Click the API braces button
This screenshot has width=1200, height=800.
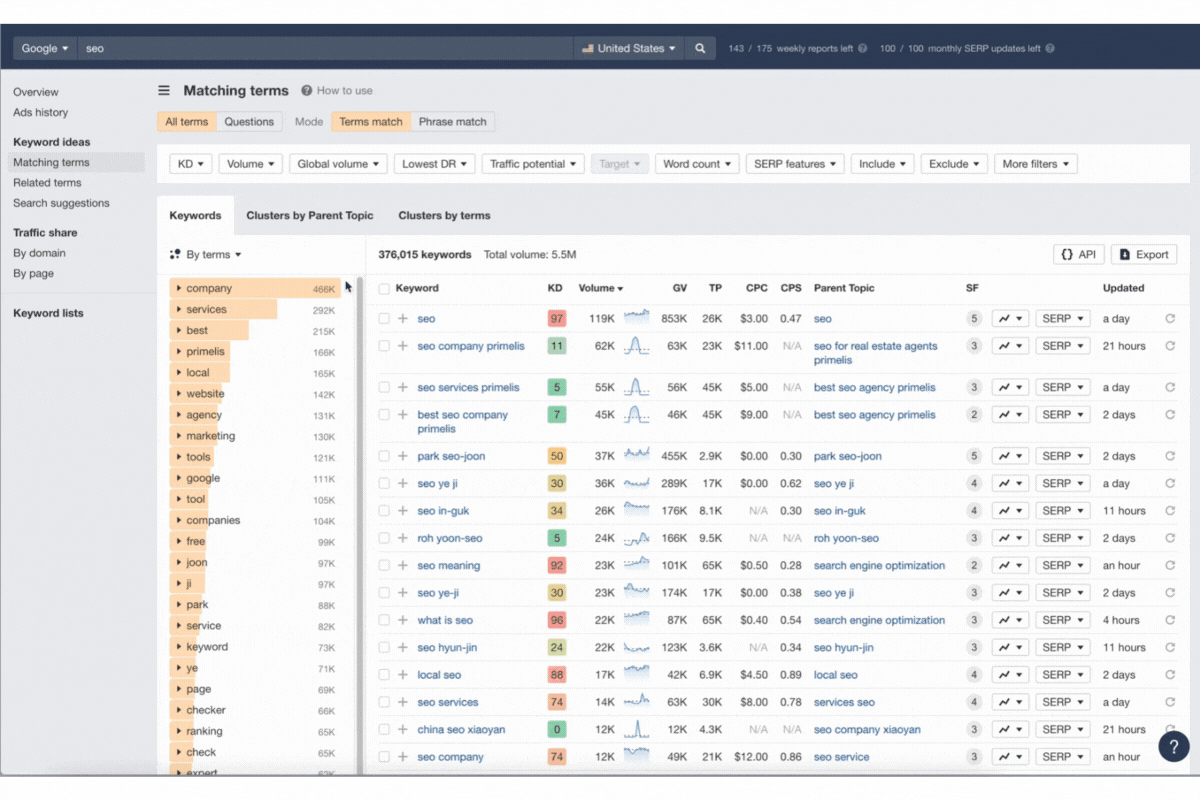[x=1078, y=254]
